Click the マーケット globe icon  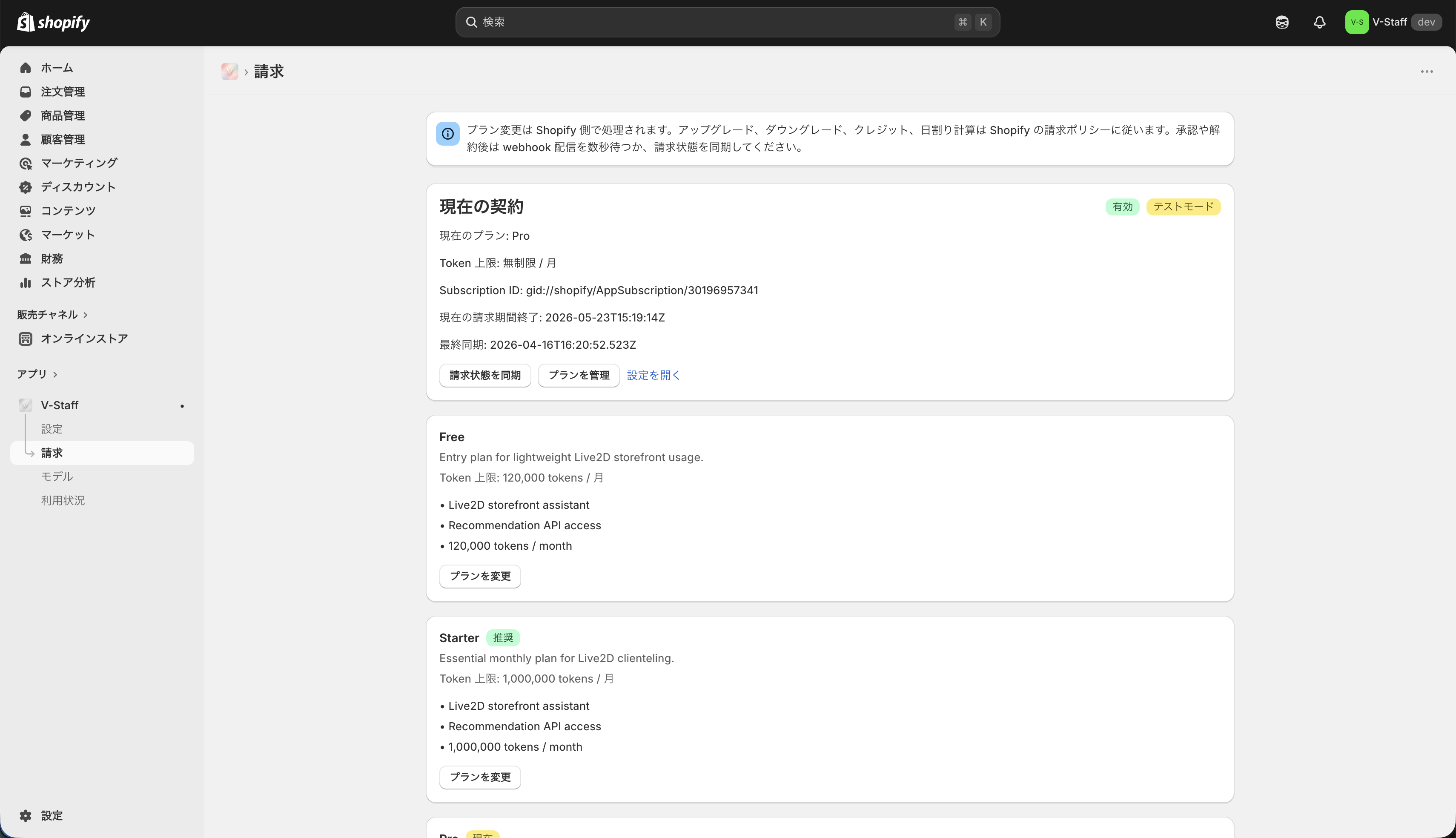25,235
